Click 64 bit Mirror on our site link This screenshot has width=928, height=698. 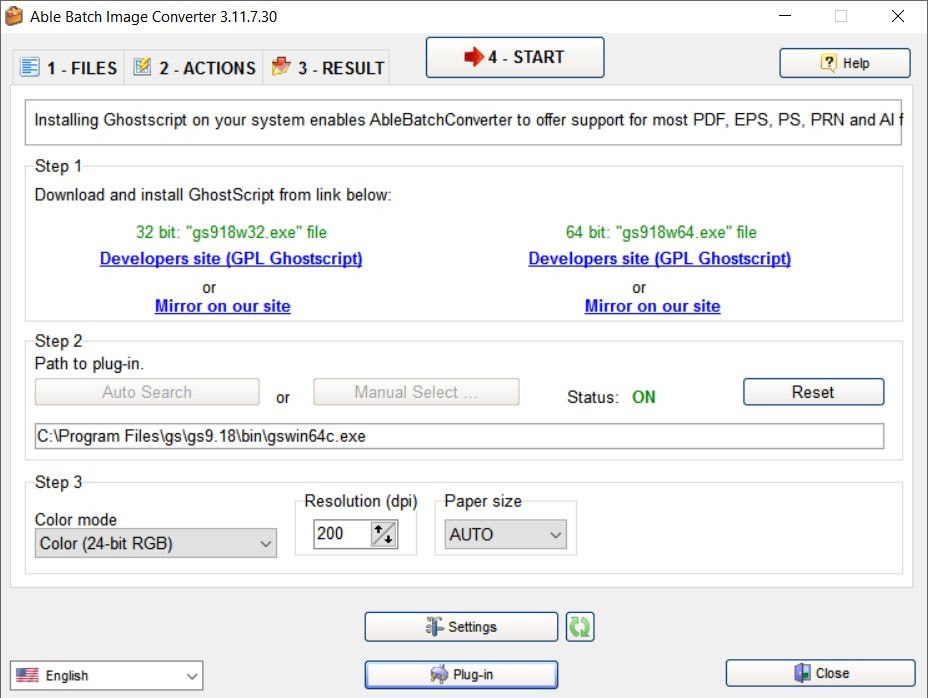point(652,306)
